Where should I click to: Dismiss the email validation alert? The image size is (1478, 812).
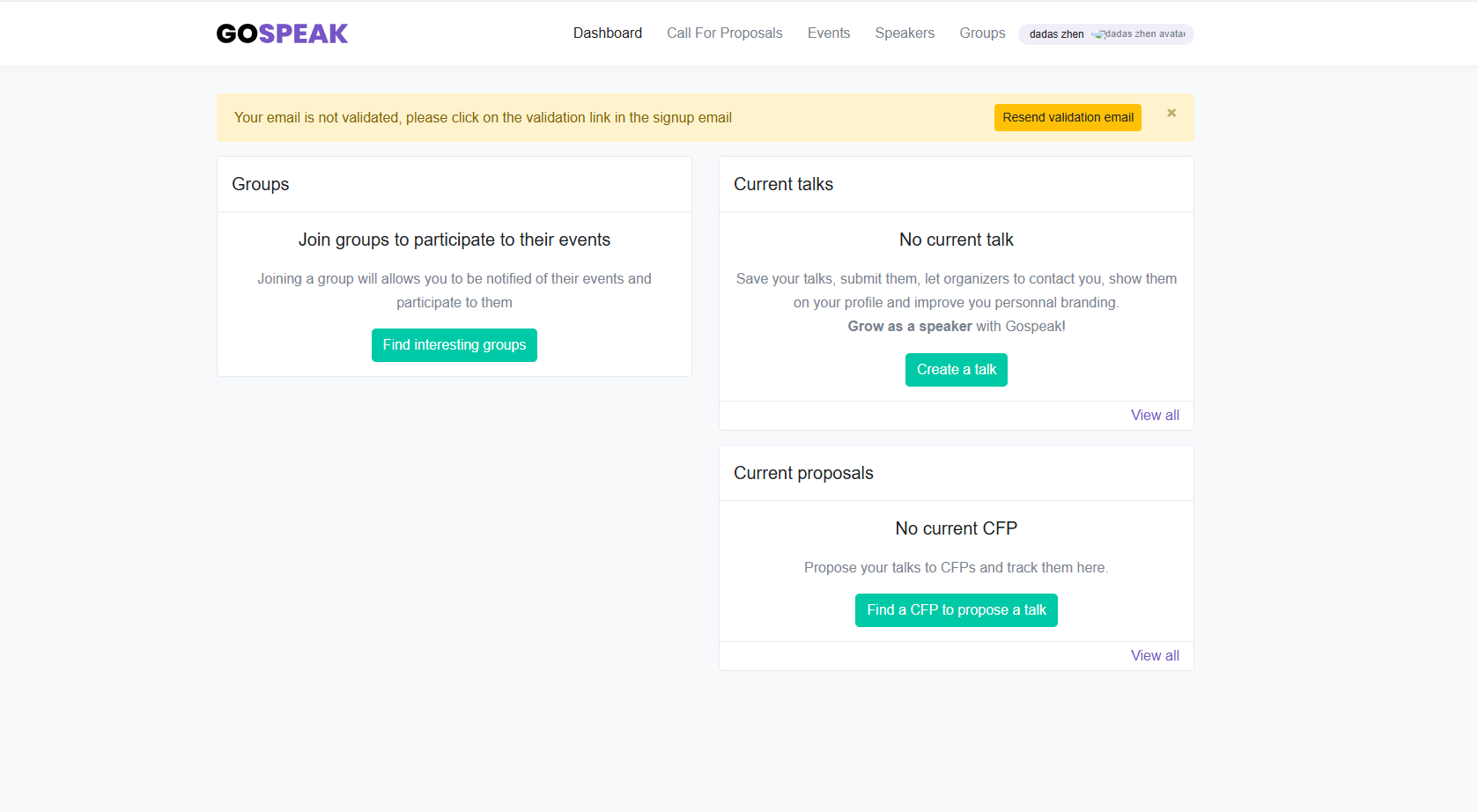[x=1171, y=113]
